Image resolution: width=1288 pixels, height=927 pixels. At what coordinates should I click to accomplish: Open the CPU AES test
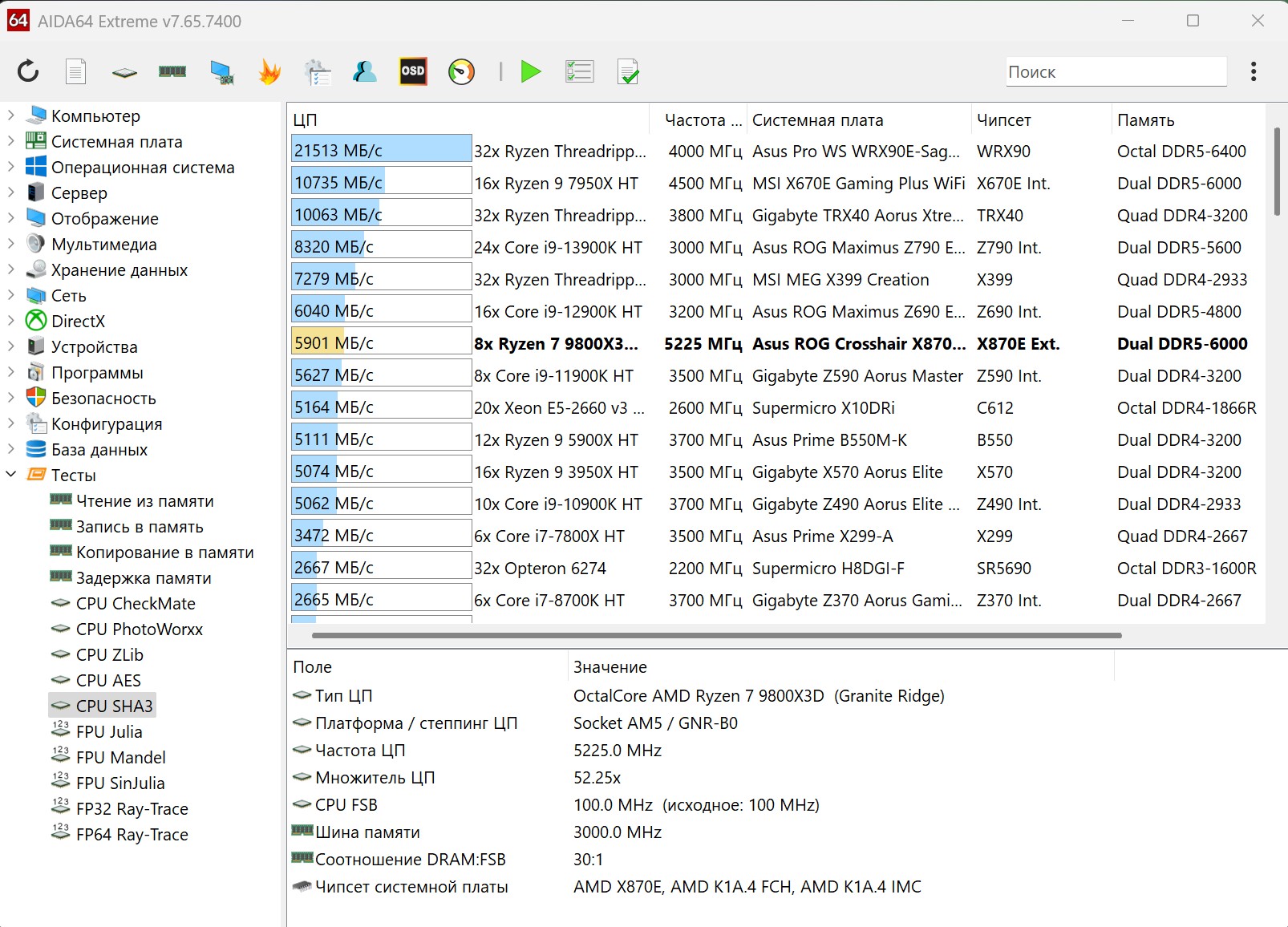[x=95, y=681]
